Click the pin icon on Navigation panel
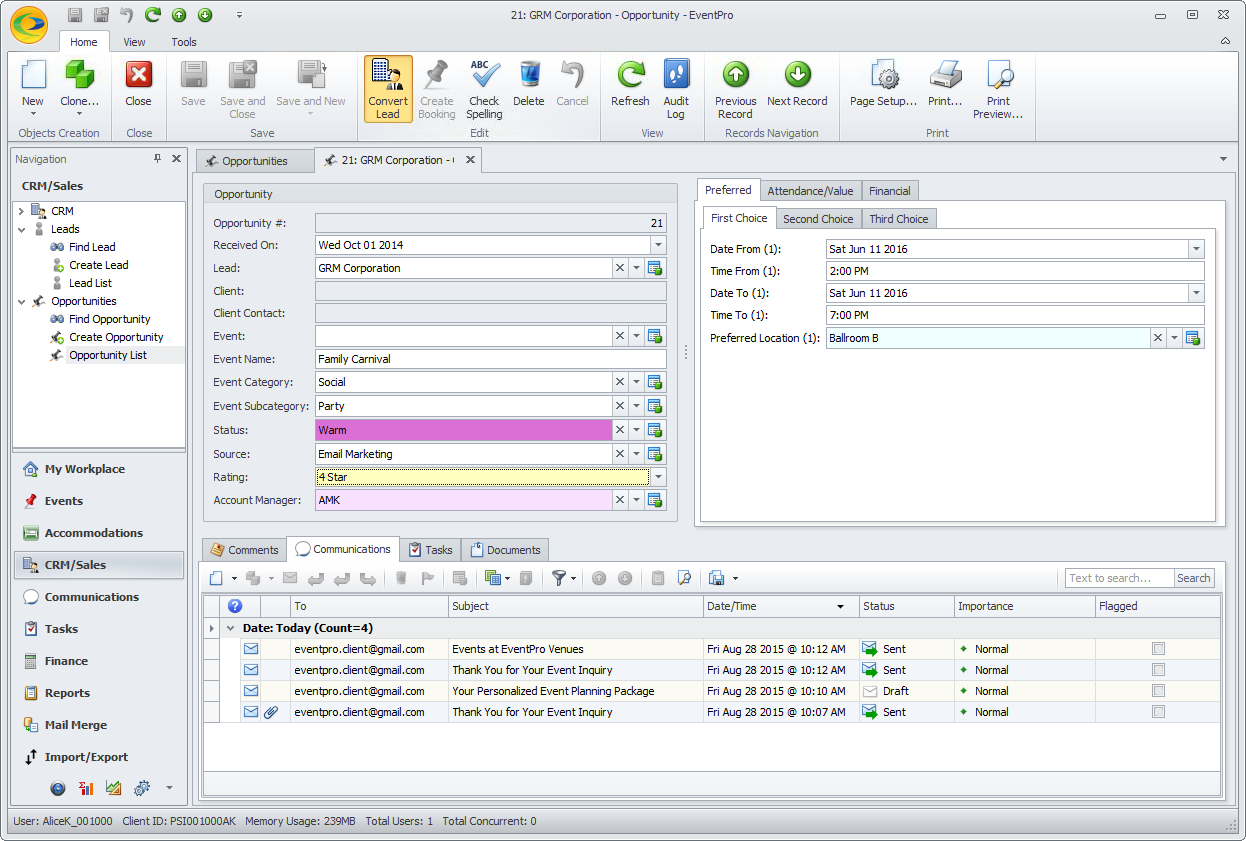This screenshot has height=841, width=1246. tap(157, 159)
